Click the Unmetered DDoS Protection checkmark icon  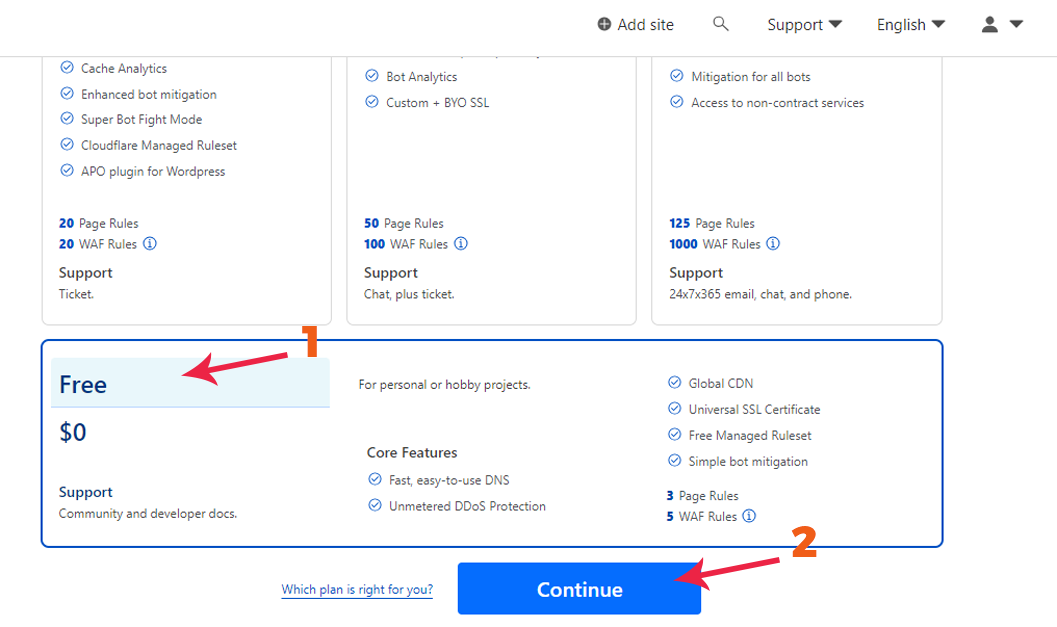(374, 506)
